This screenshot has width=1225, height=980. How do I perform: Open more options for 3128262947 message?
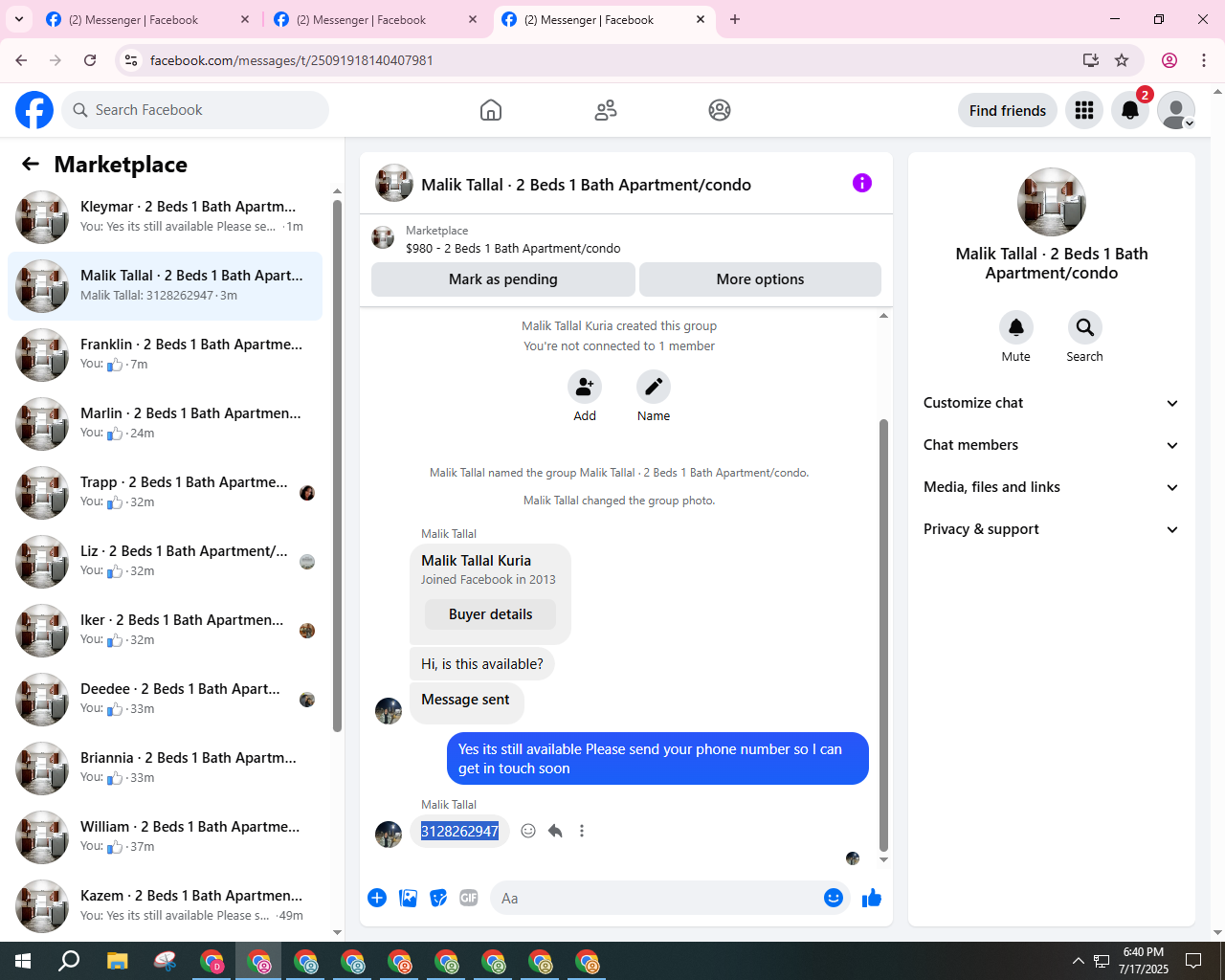pos(582,831)
